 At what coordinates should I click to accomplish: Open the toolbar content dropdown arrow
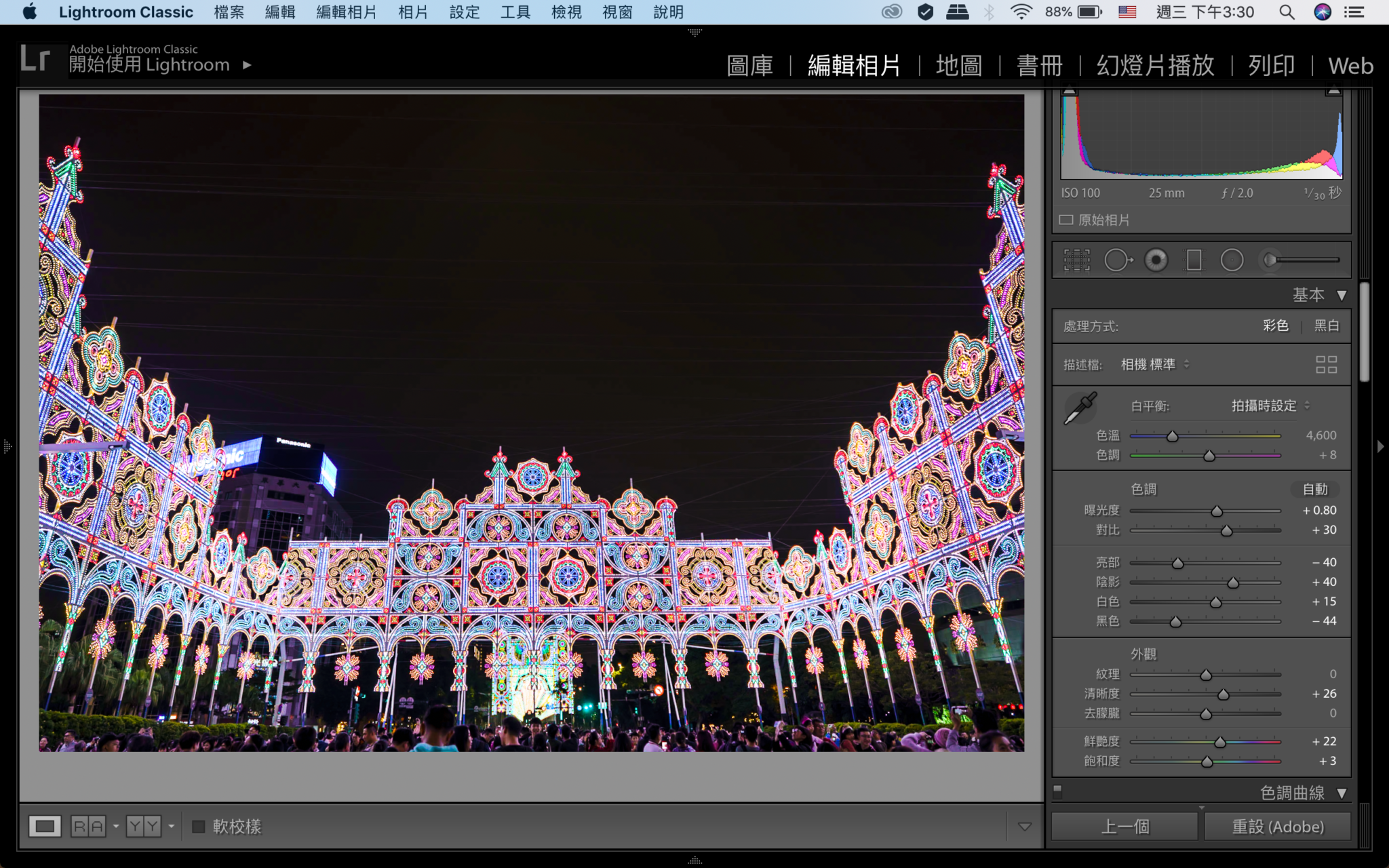[1025, 826]
